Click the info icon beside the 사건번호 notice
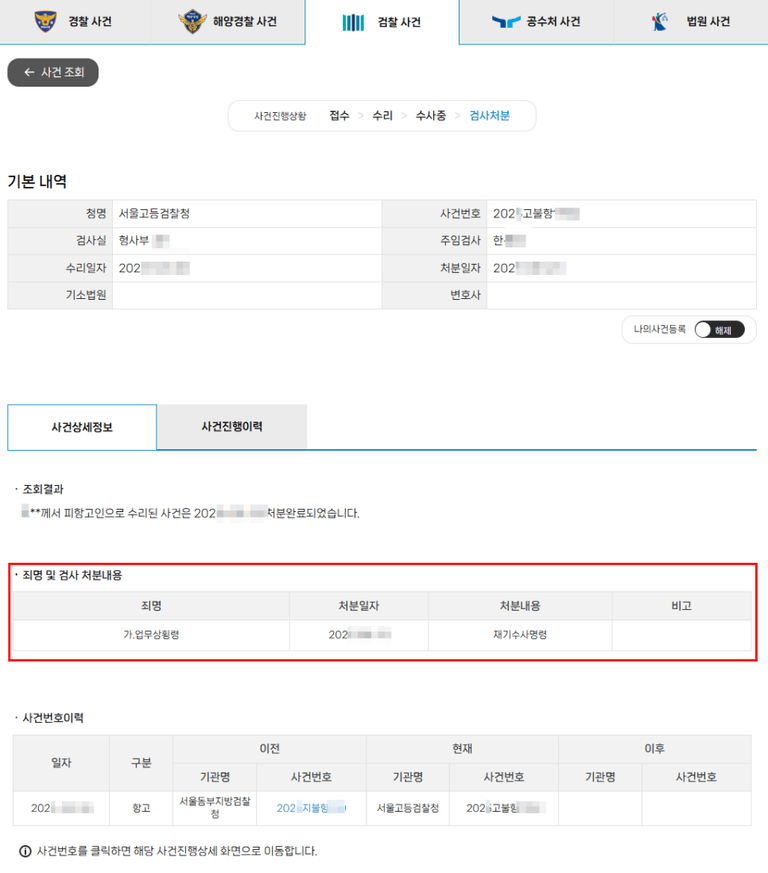 coord(25,851)
